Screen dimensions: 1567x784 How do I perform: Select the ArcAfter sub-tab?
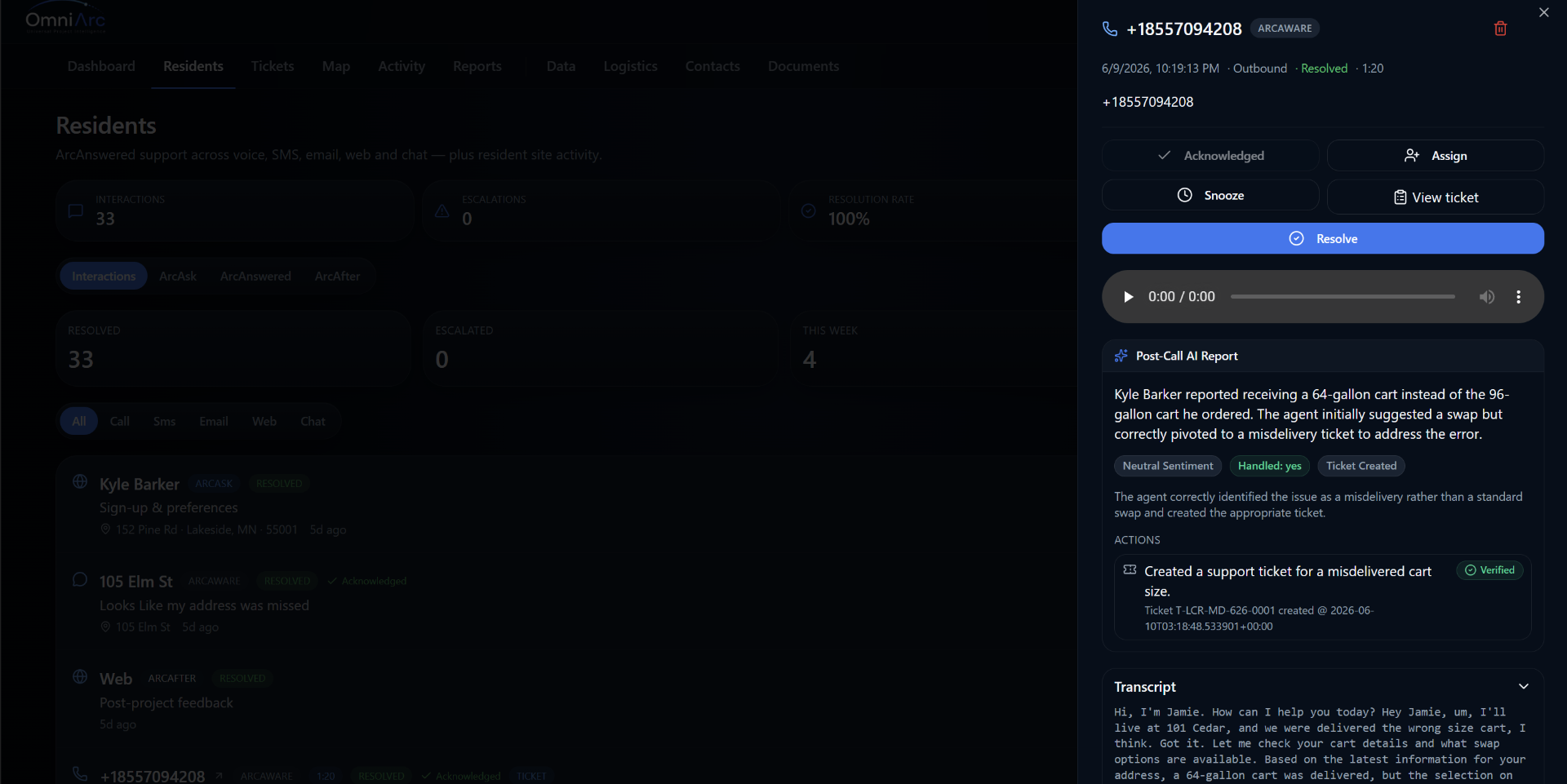337,277
